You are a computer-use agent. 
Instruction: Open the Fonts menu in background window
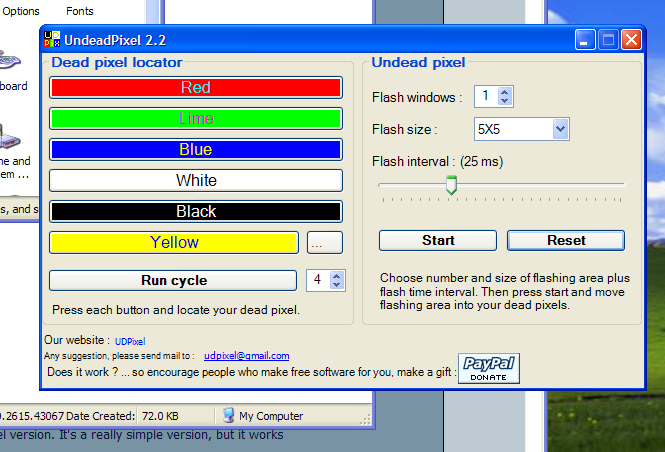pyautogui.click(x=80, y=11)
